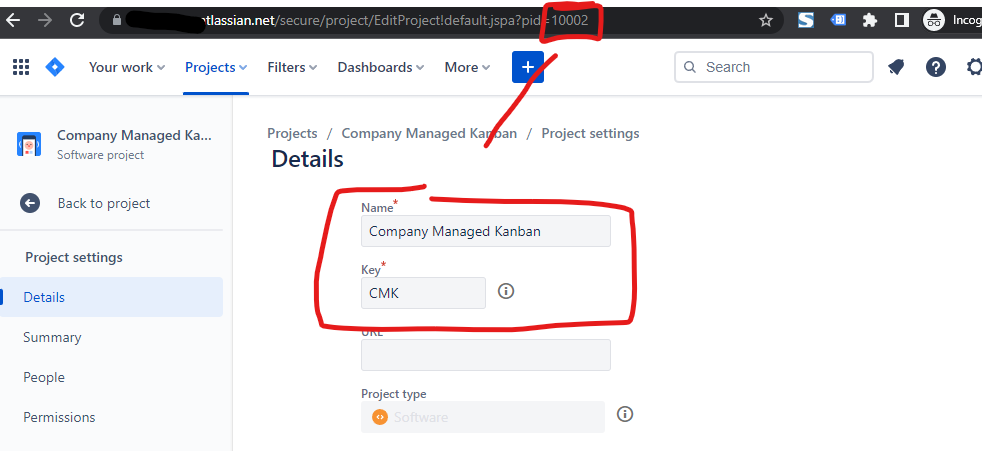Click the Company Managed Ka... project title
The height and width of the screenshot is (451, 982).
(134, 135)
